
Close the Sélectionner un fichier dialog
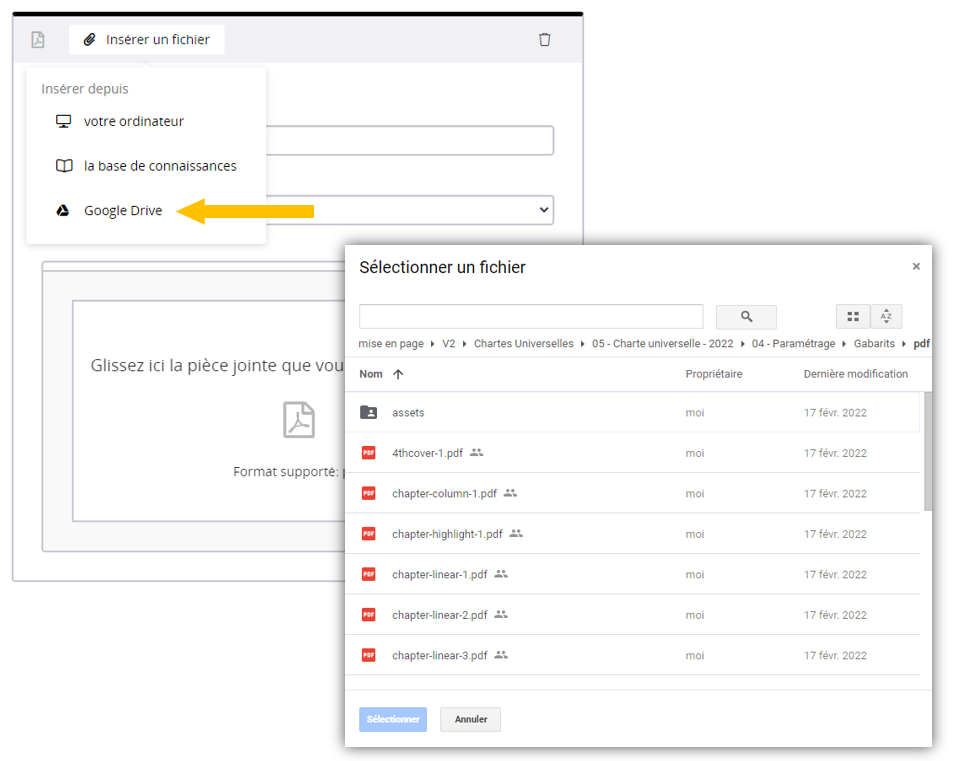[916, 267]
